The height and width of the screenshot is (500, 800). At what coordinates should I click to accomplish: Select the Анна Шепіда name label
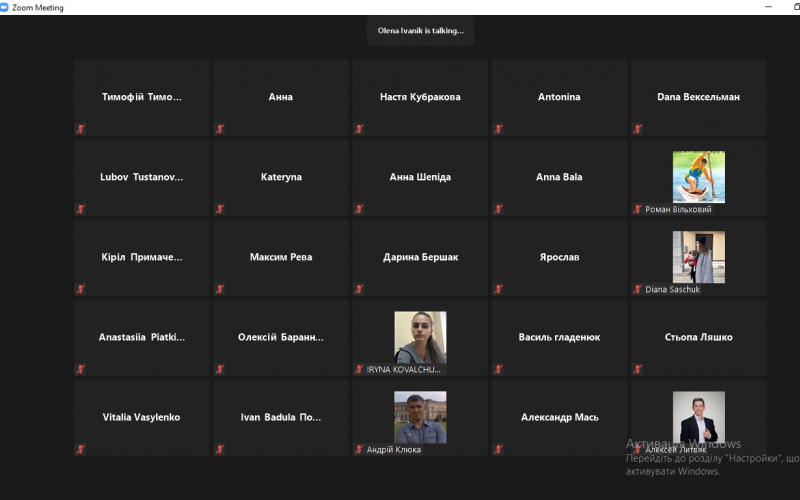pyautogui.click(x=420, y=177)
